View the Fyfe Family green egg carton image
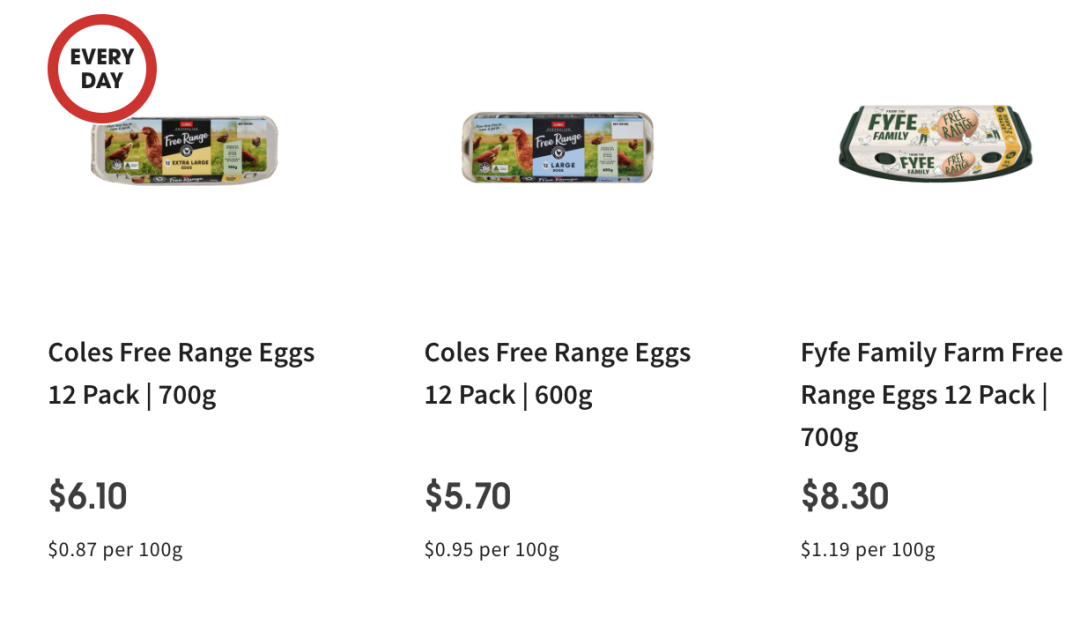 pos(934,145)
